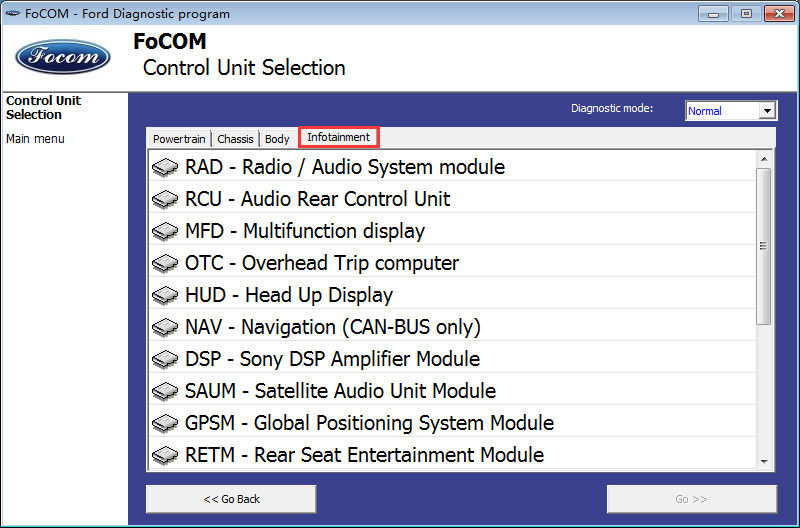Click the Normal diagnostic mode combo box
Image resolution: width=800 pixels, height=528 pixels.
(x=731, y=111)
